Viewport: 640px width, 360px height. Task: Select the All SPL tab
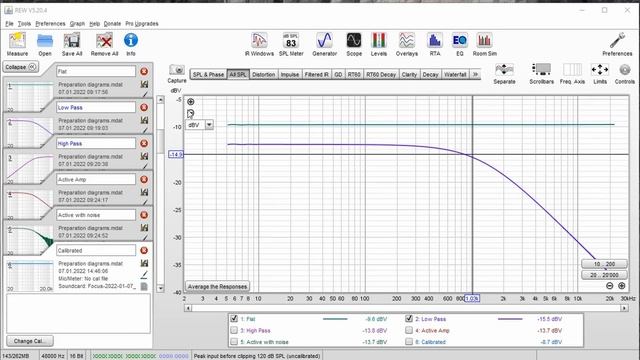pyautogui.click(x=238, y=74)
